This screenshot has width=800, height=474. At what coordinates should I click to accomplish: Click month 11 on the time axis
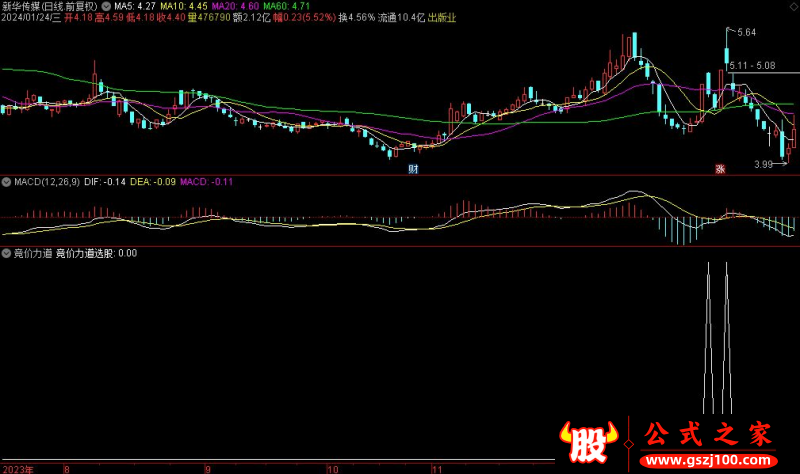[437, 468]
